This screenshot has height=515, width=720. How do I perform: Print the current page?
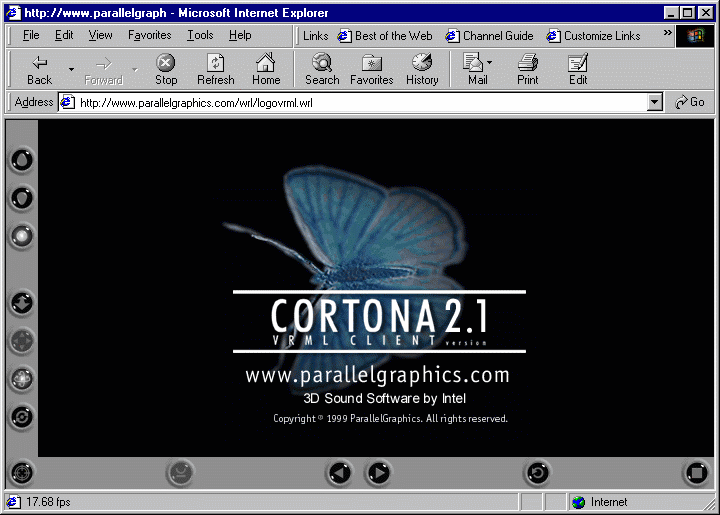coord(528,70)
